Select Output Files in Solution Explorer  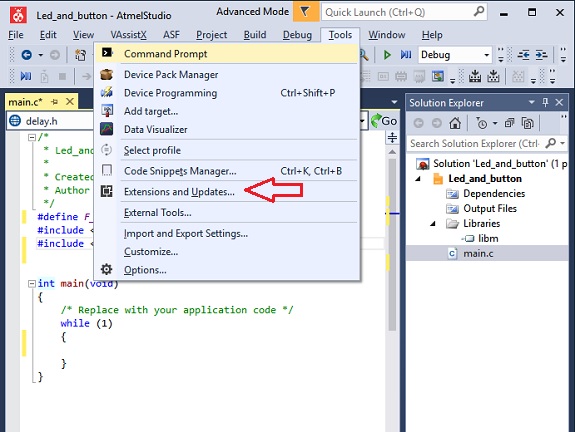point(490,209)
